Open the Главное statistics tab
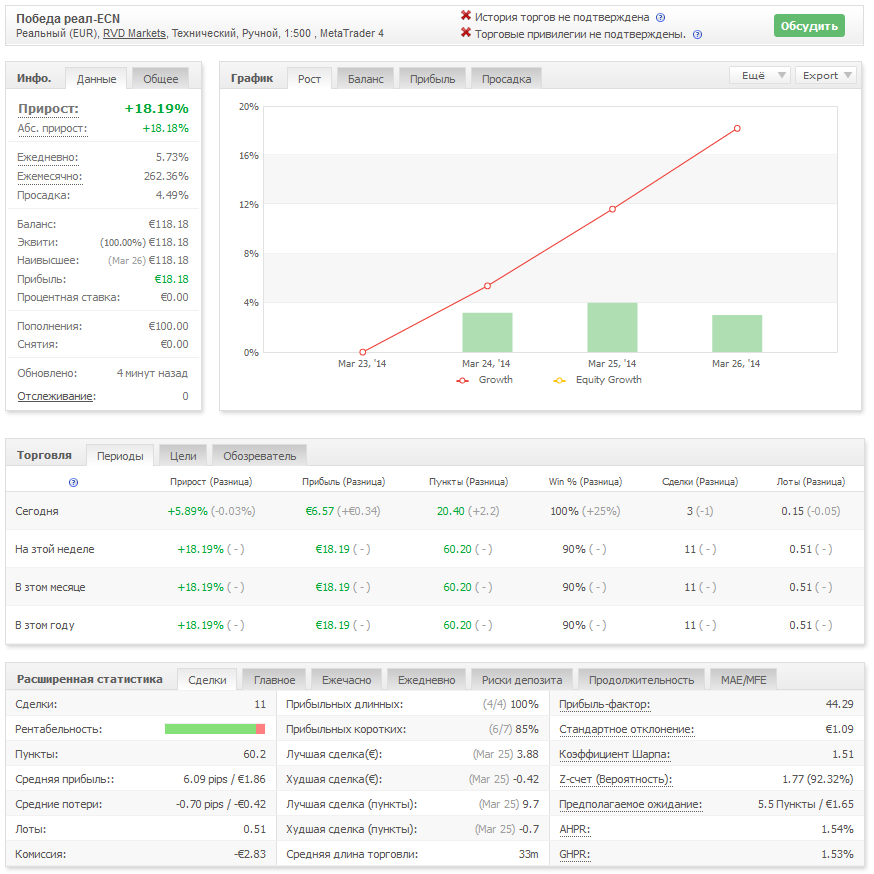Image resolution: width=874 pixels, height=874 pixels. (x=274, y=680)
